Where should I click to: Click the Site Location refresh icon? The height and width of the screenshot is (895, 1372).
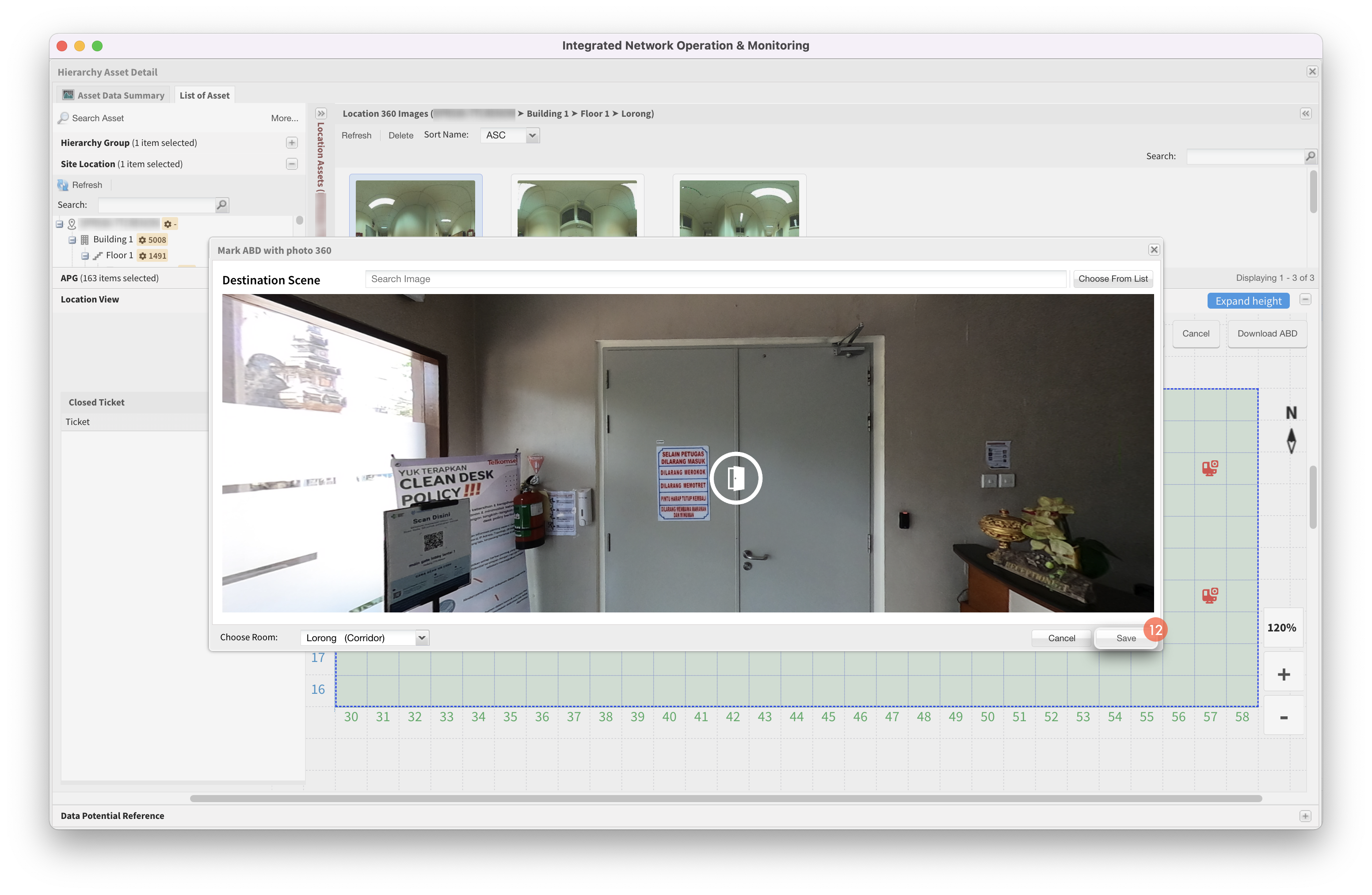63,185
